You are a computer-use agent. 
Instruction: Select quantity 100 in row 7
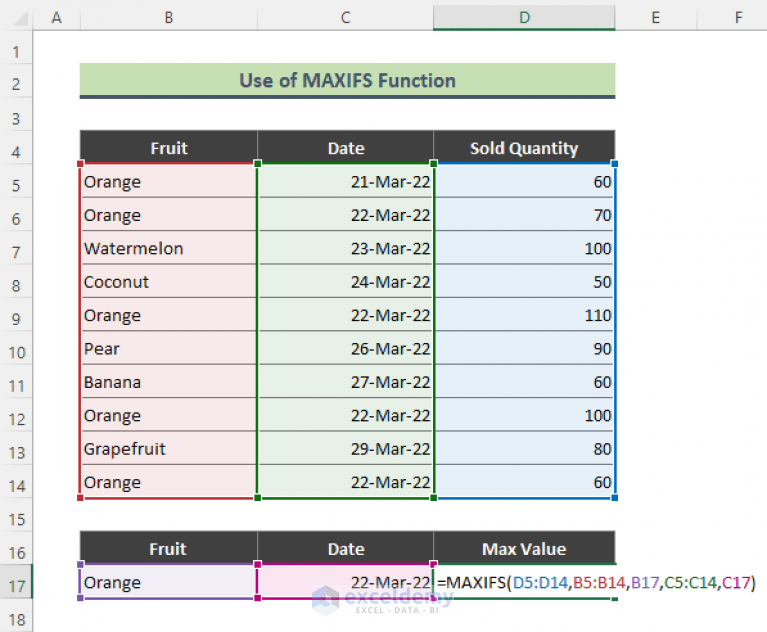click(x=524, y=248)
